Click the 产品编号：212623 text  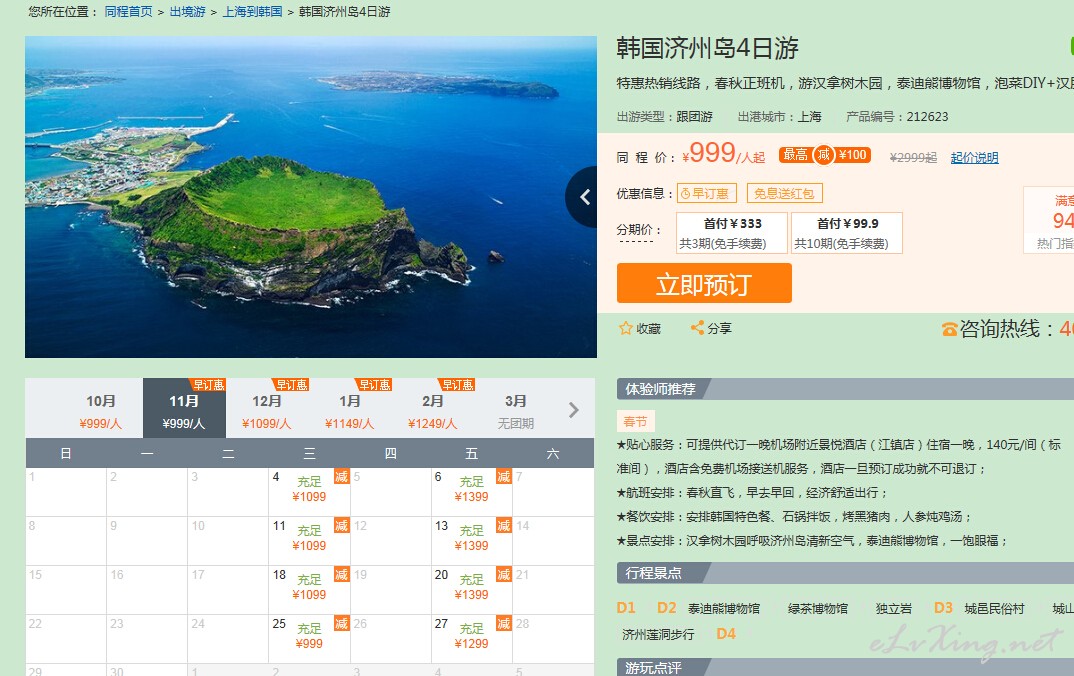[x=897, y=116]
